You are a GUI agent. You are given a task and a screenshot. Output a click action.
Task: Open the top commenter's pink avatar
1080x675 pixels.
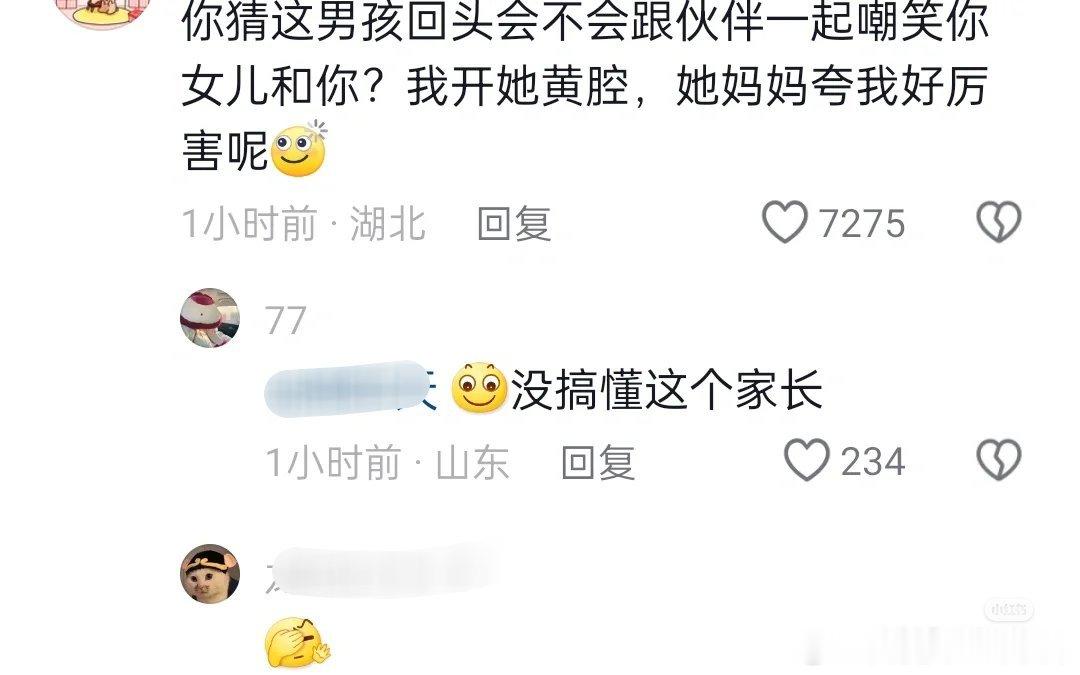[x=102, y=10]
